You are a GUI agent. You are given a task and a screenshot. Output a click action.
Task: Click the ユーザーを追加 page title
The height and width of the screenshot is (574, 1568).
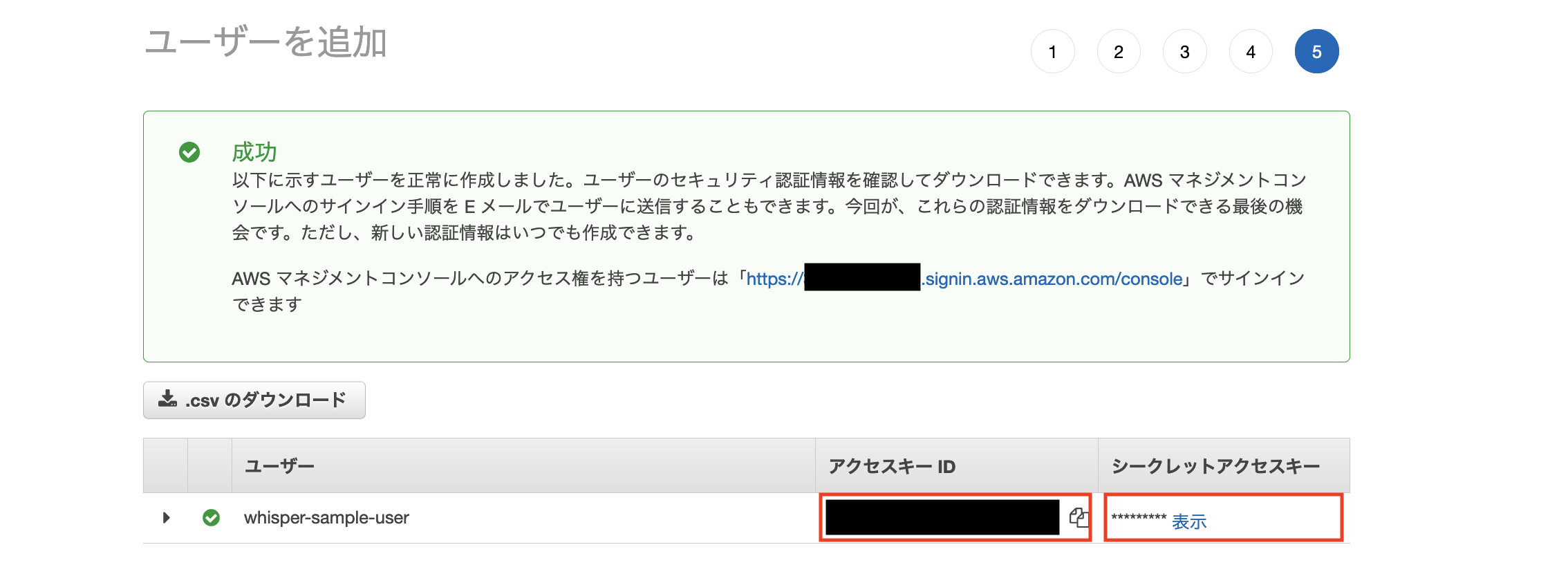click(x=265, y=42)
